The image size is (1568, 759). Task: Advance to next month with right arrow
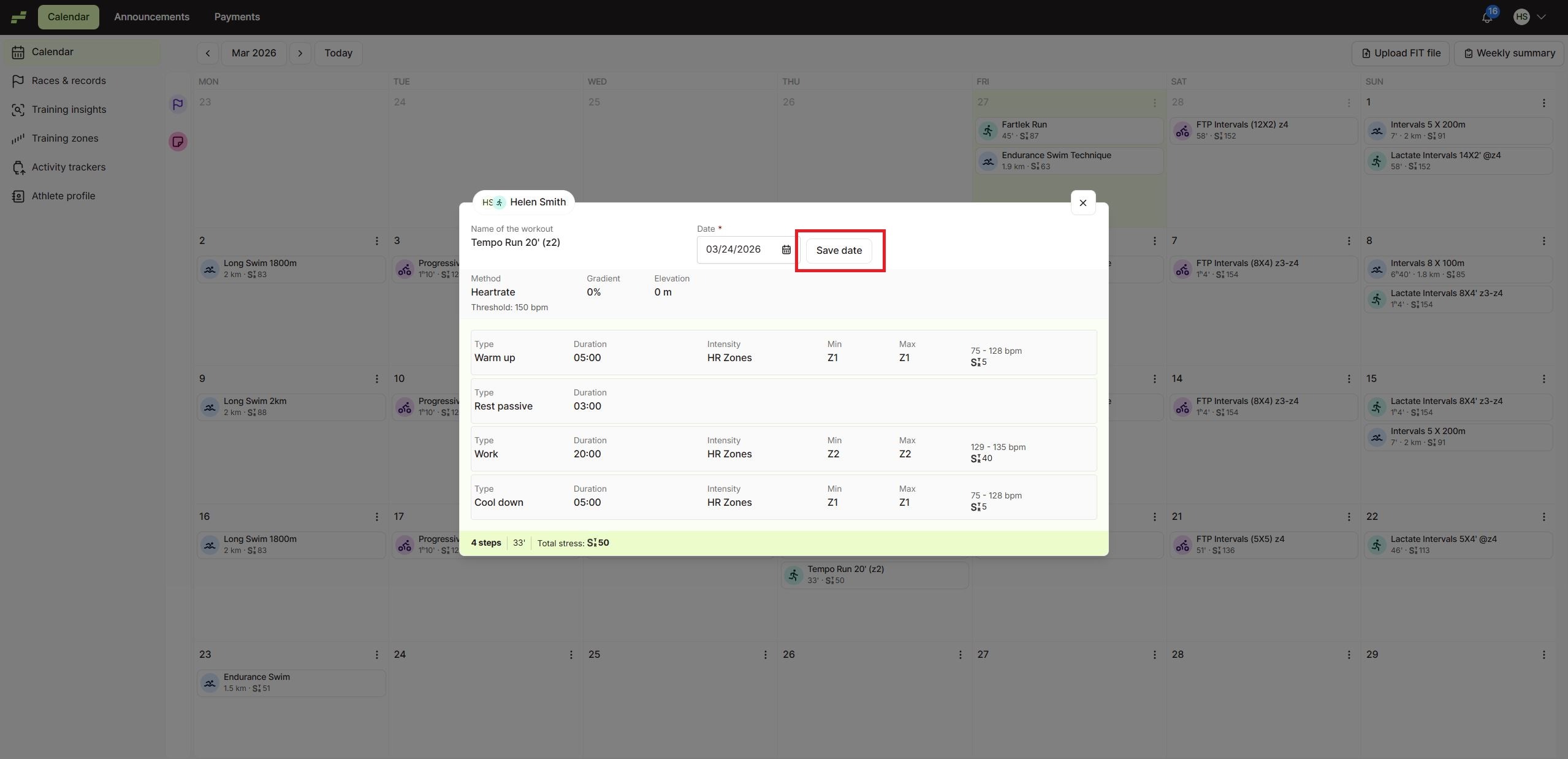300,53
